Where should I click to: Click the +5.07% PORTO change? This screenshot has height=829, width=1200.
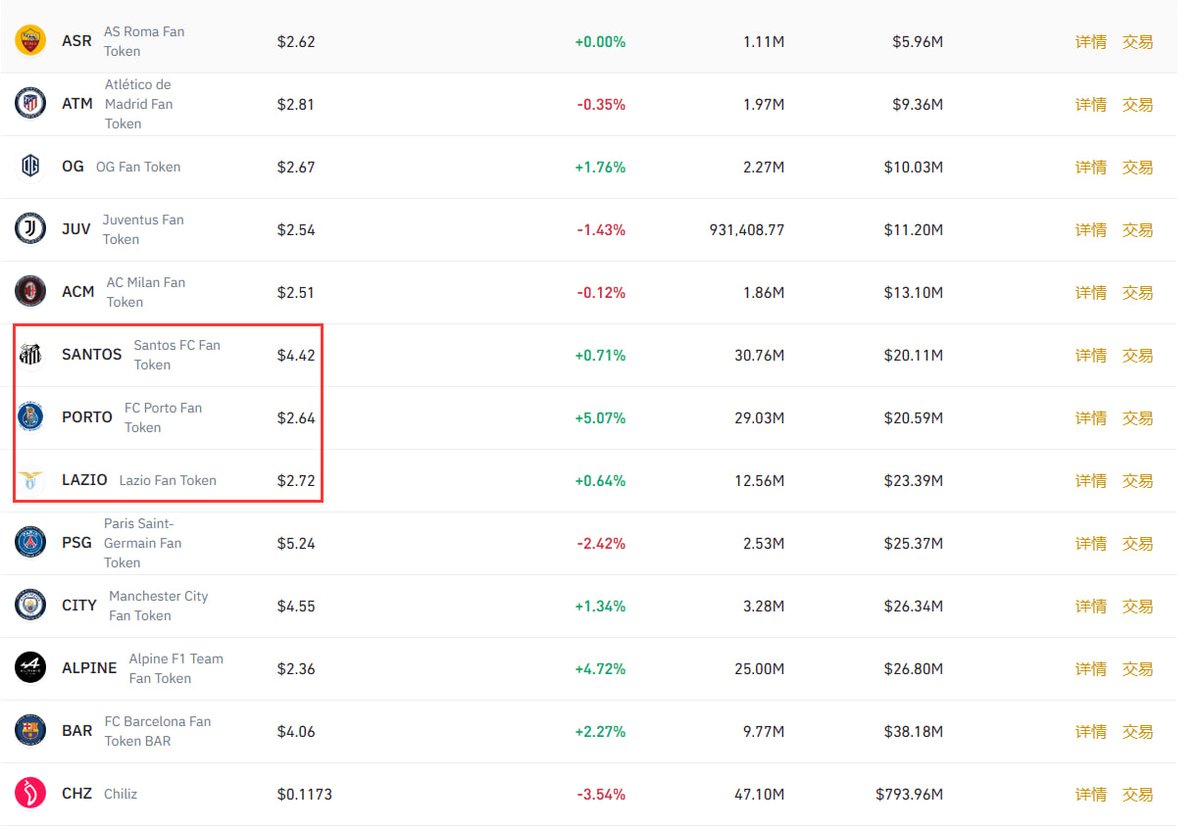pyautogui.click(x=600, y=418)
